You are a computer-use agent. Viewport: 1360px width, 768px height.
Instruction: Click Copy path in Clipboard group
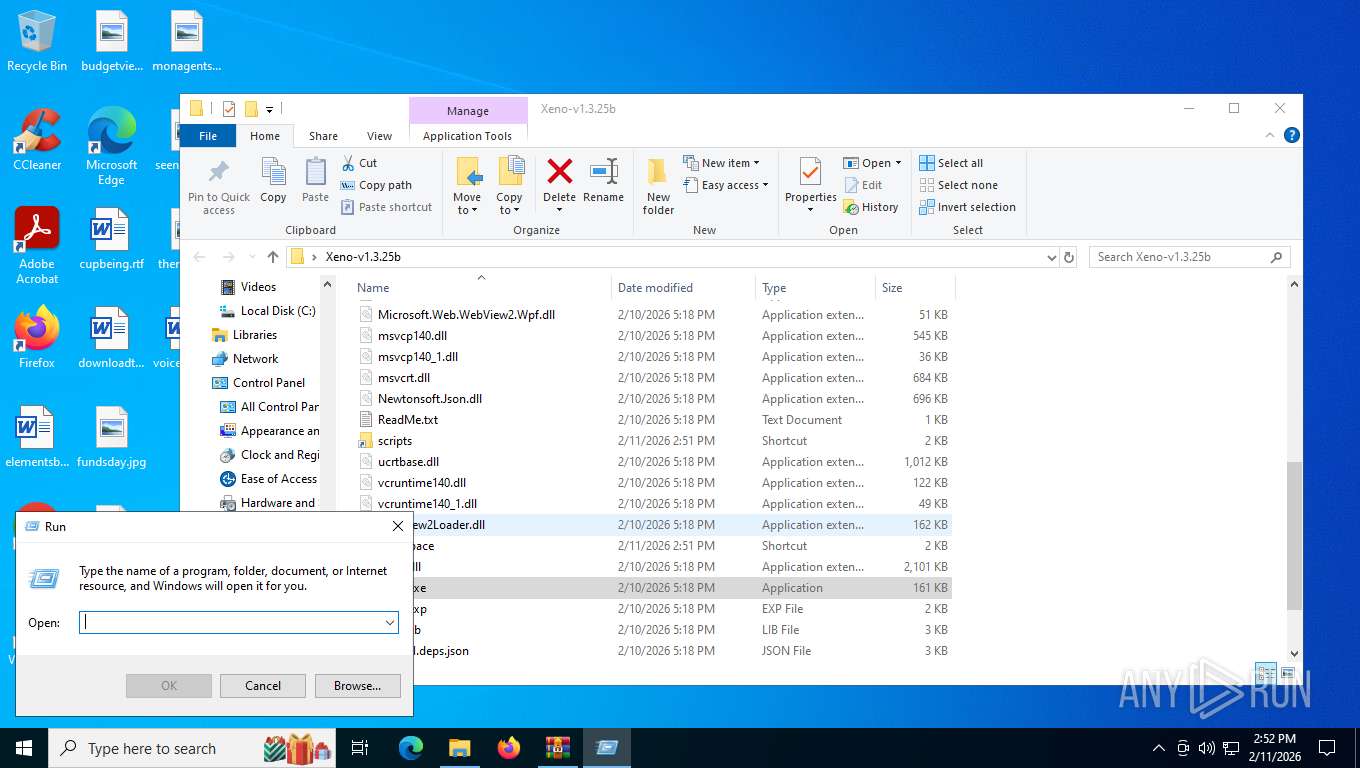[x=376, y=185]
